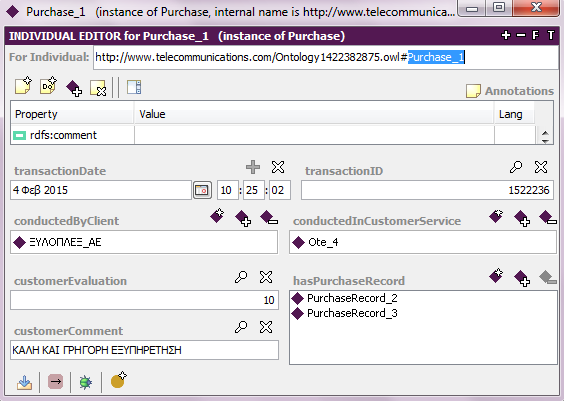Add existing instance to conductedInCustomerService
The image size is (564, 401).
(x=522, y=218)
